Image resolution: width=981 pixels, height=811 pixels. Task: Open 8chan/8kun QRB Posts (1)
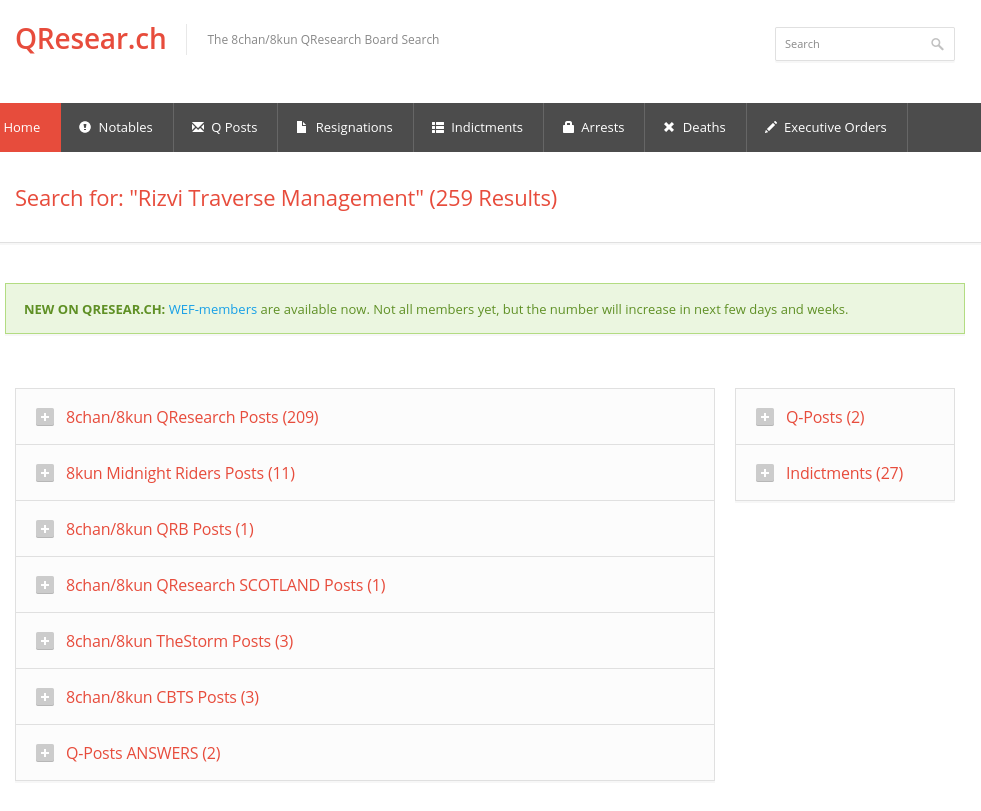(365, 529)
